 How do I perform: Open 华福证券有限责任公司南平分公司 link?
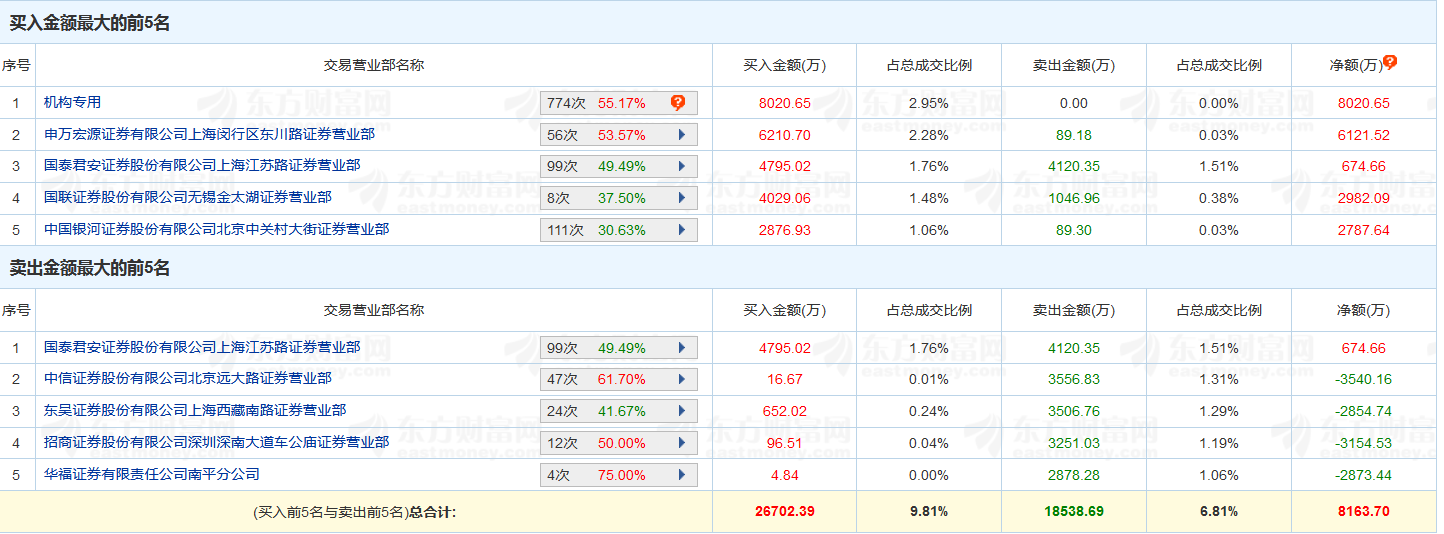(x=151, y=474)
